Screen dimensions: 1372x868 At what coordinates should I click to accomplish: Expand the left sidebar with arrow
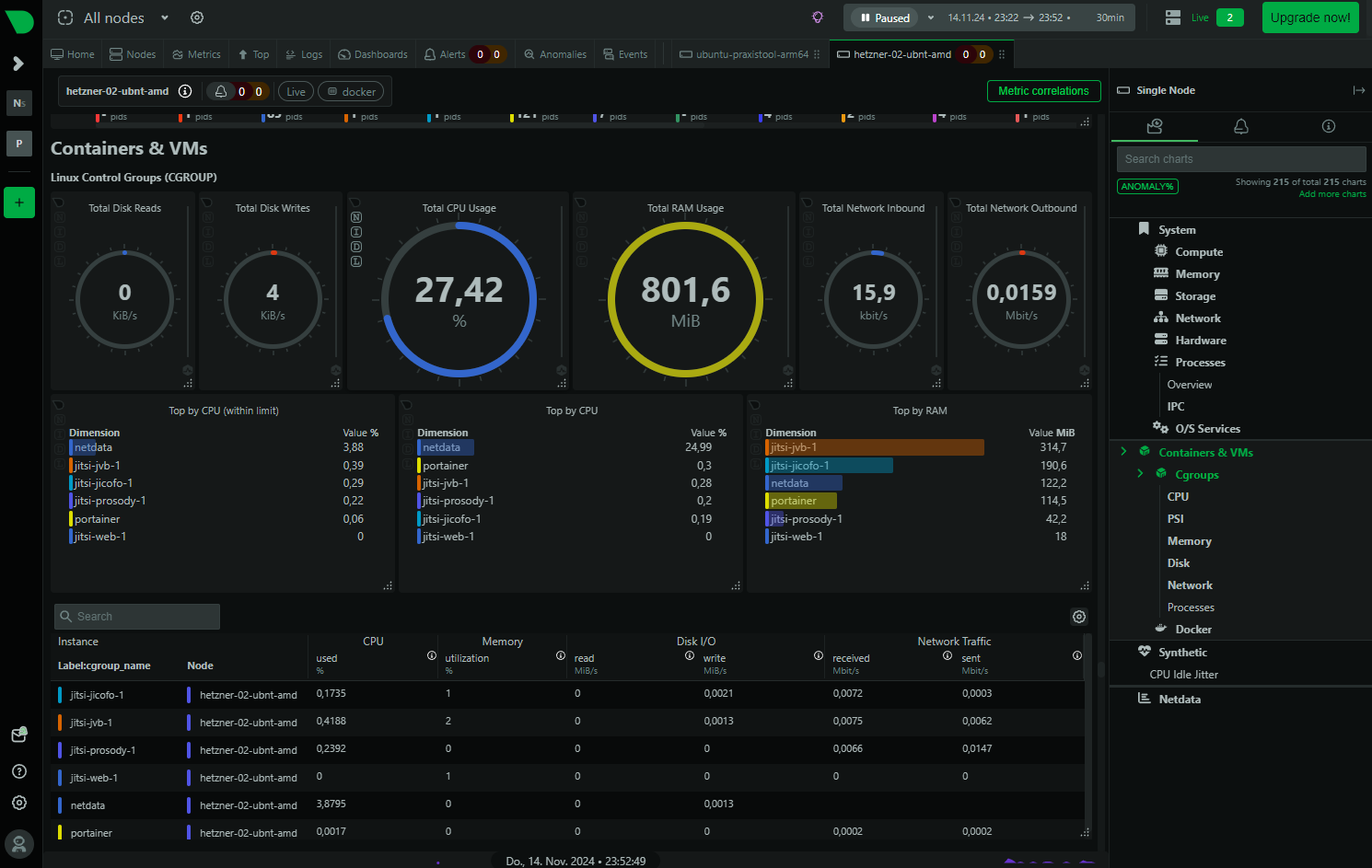[18, 64]
